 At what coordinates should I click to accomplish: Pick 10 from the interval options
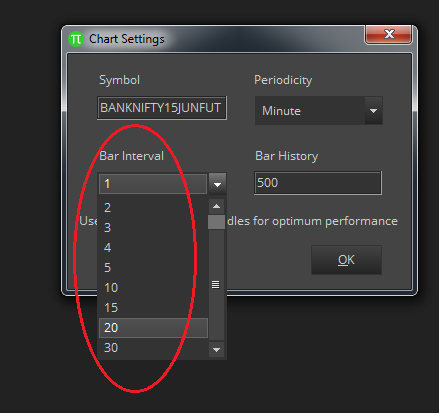point(153,288)
